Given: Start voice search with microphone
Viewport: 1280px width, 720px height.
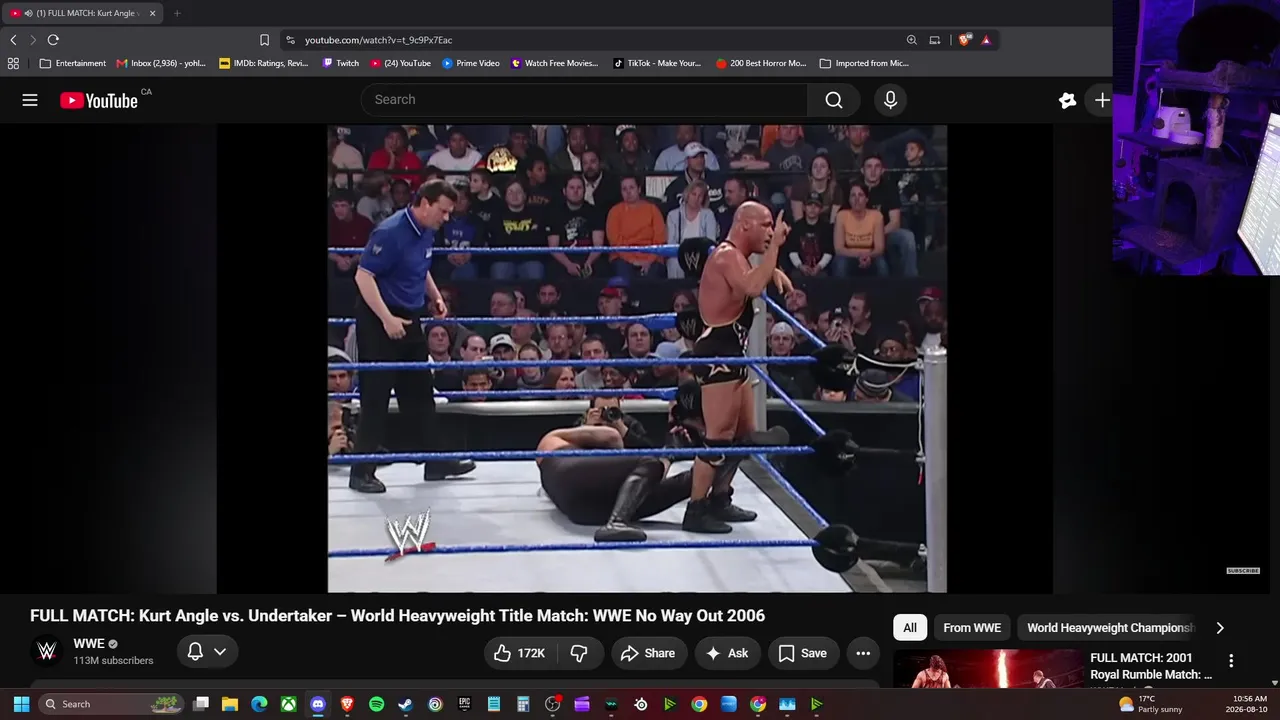Looking at the screenshot, I should (890, 100).
